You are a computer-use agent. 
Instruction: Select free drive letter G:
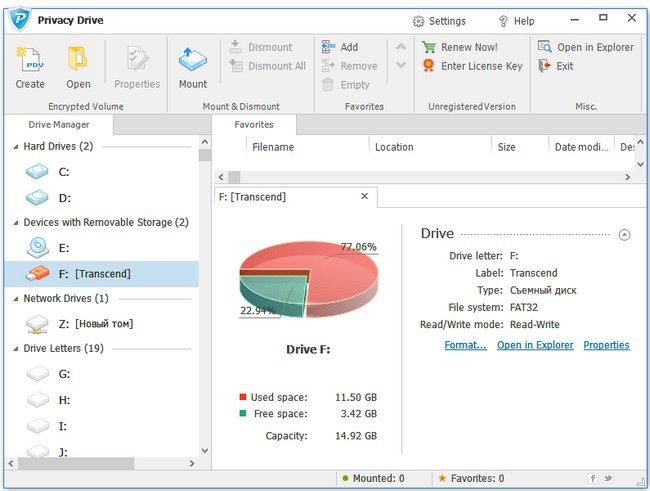pyautogui.click(x=102, y=374)
